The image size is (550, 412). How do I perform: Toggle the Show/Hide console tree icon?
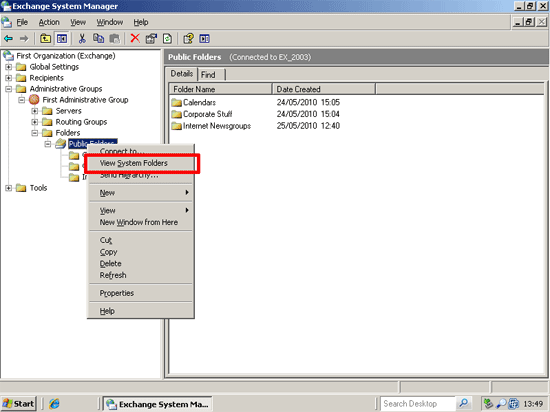[62, 39]
